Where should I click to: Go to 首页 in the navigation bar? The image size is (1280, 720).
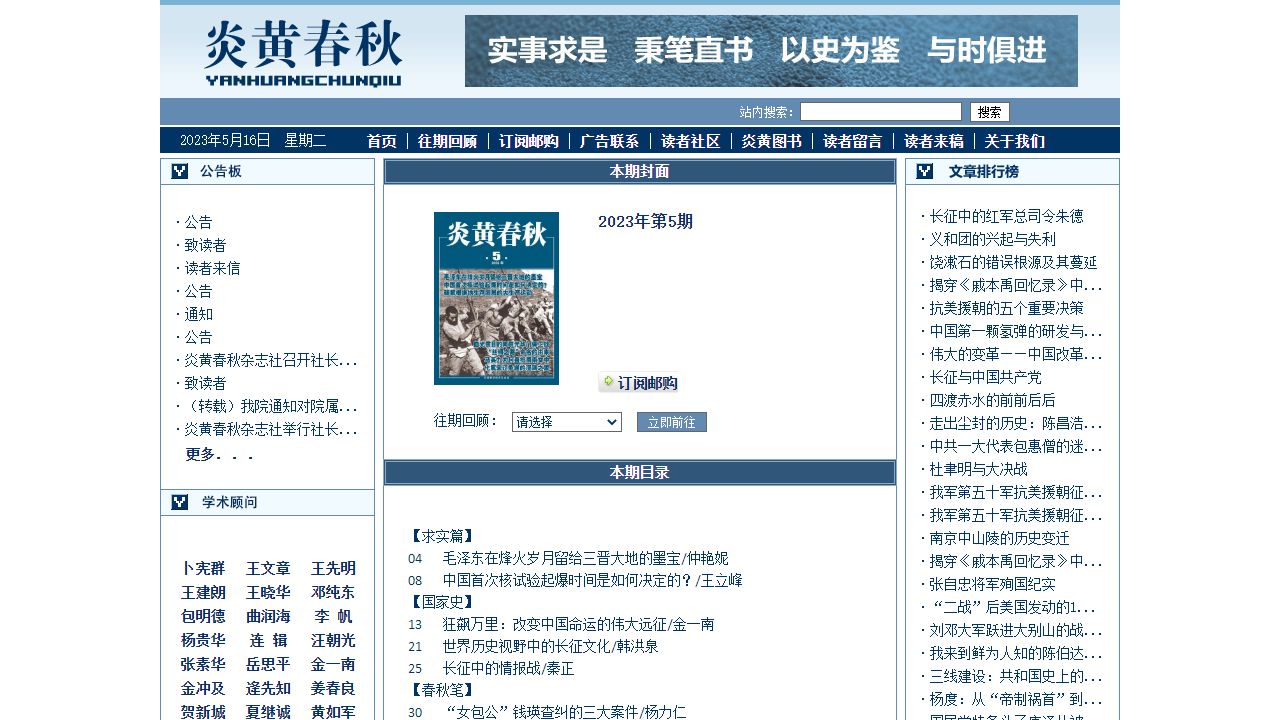pos(382,141)
